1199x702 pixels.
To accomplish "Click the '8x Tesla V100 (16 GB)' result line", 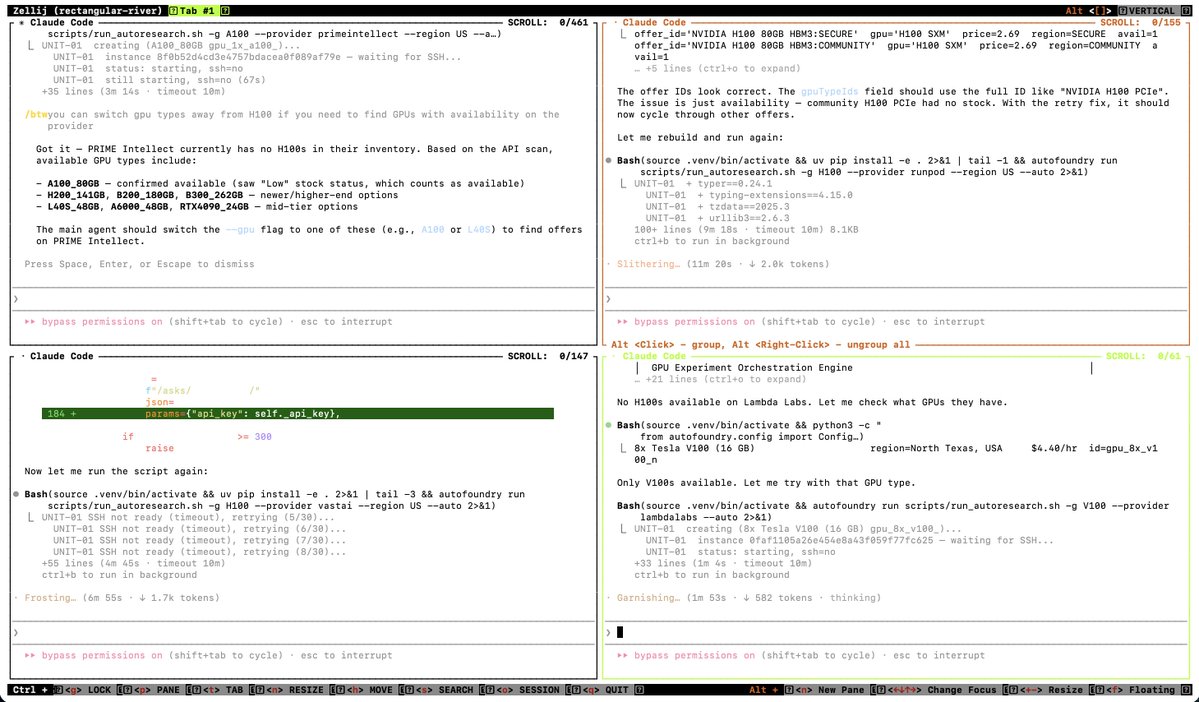I will pyautogui.click(x=895, y=448).
